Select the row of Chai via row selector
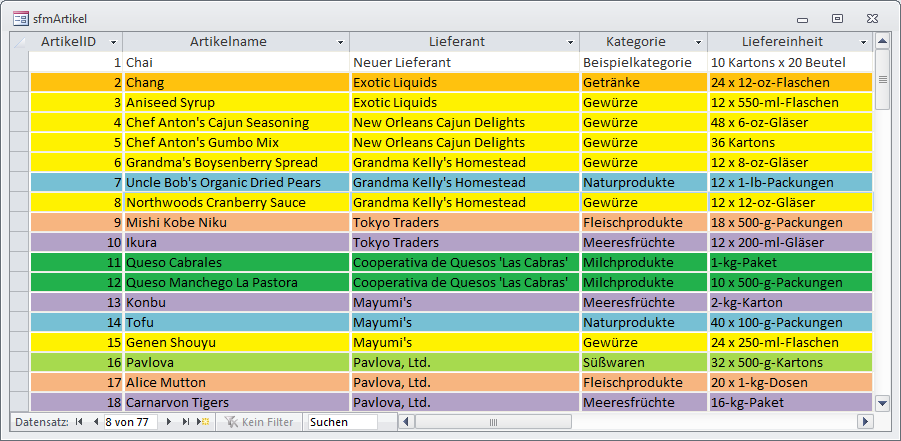901x441 pixels. (20, 62)
